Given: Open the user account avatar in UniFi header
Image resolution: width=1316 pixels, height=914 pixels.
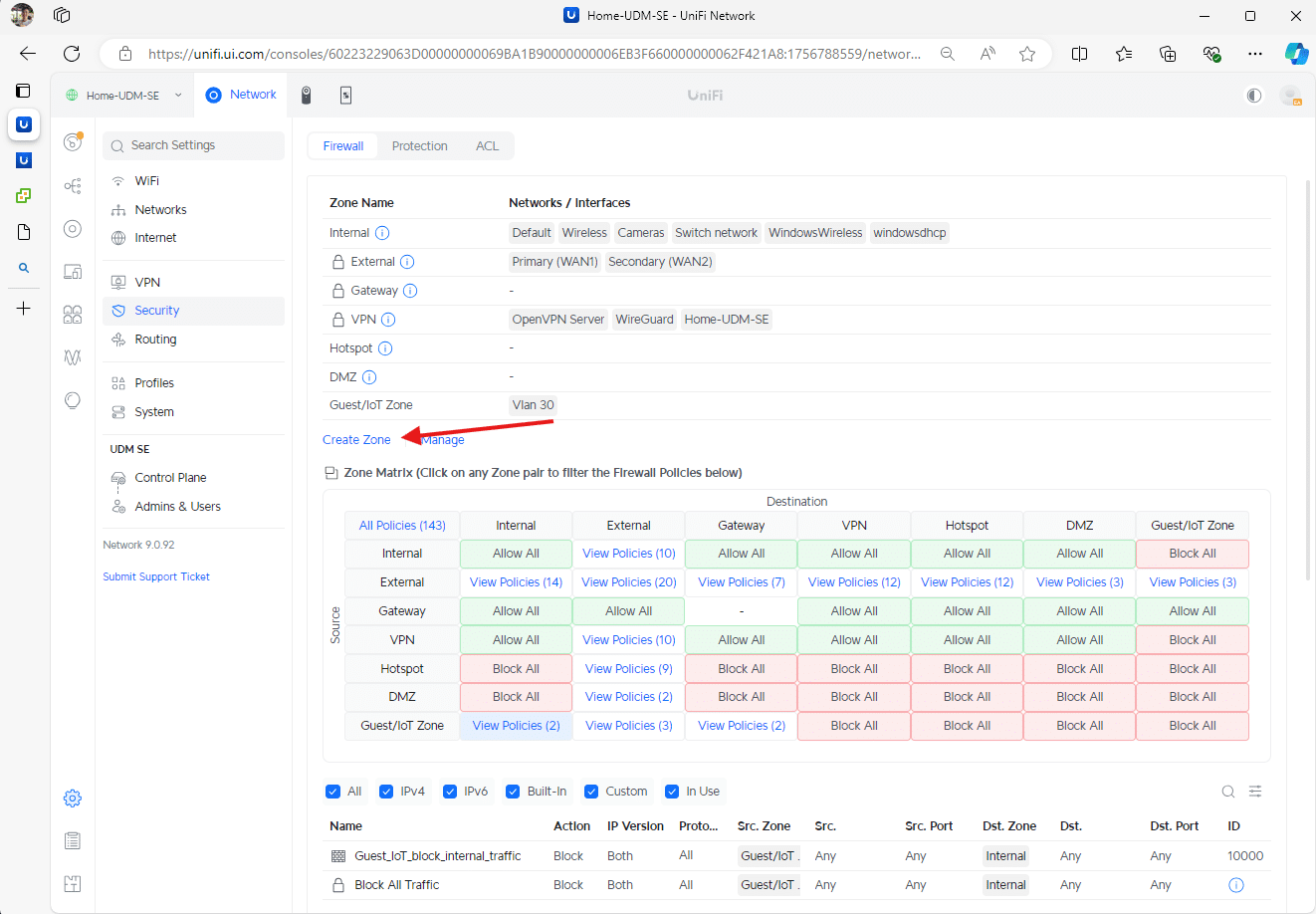Looking at the screenshot, I should [1291, 96].
